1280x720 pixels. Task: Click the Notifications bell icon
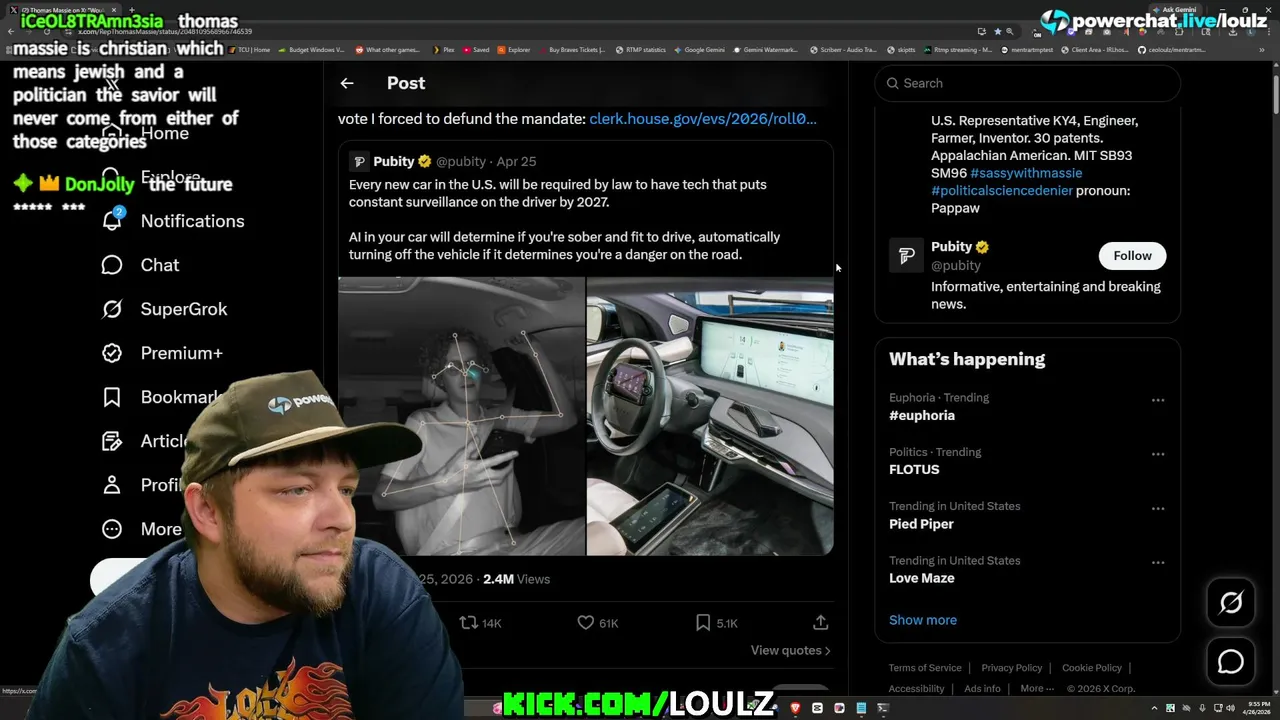pos(112,221)
